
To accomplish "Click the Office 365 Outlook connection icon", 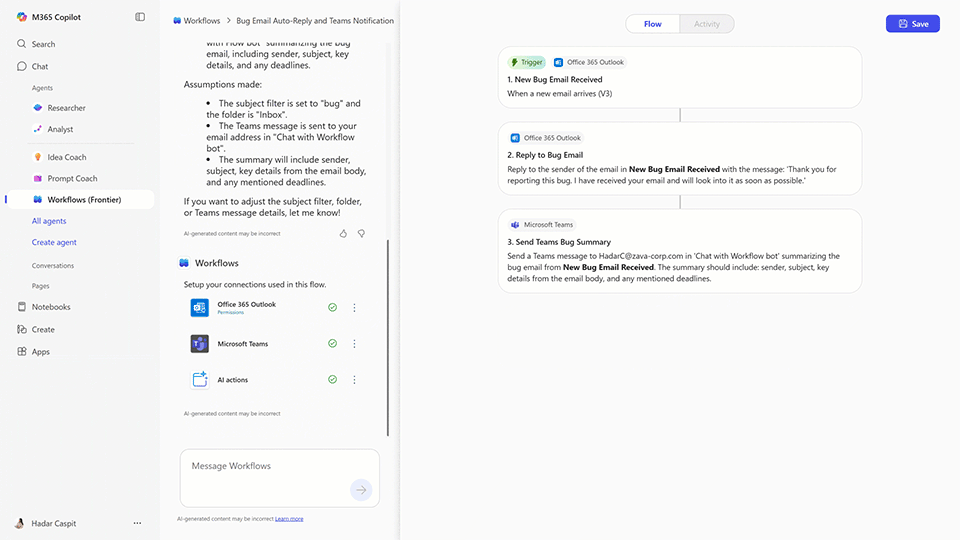I will click(x=200, y=307).
